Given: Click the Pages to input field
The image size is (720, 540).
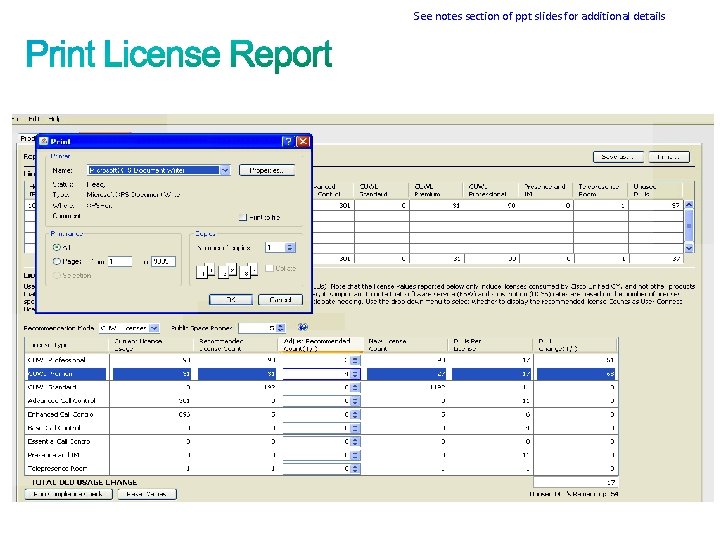Looking at the screenshot, I should pos(163,262).
